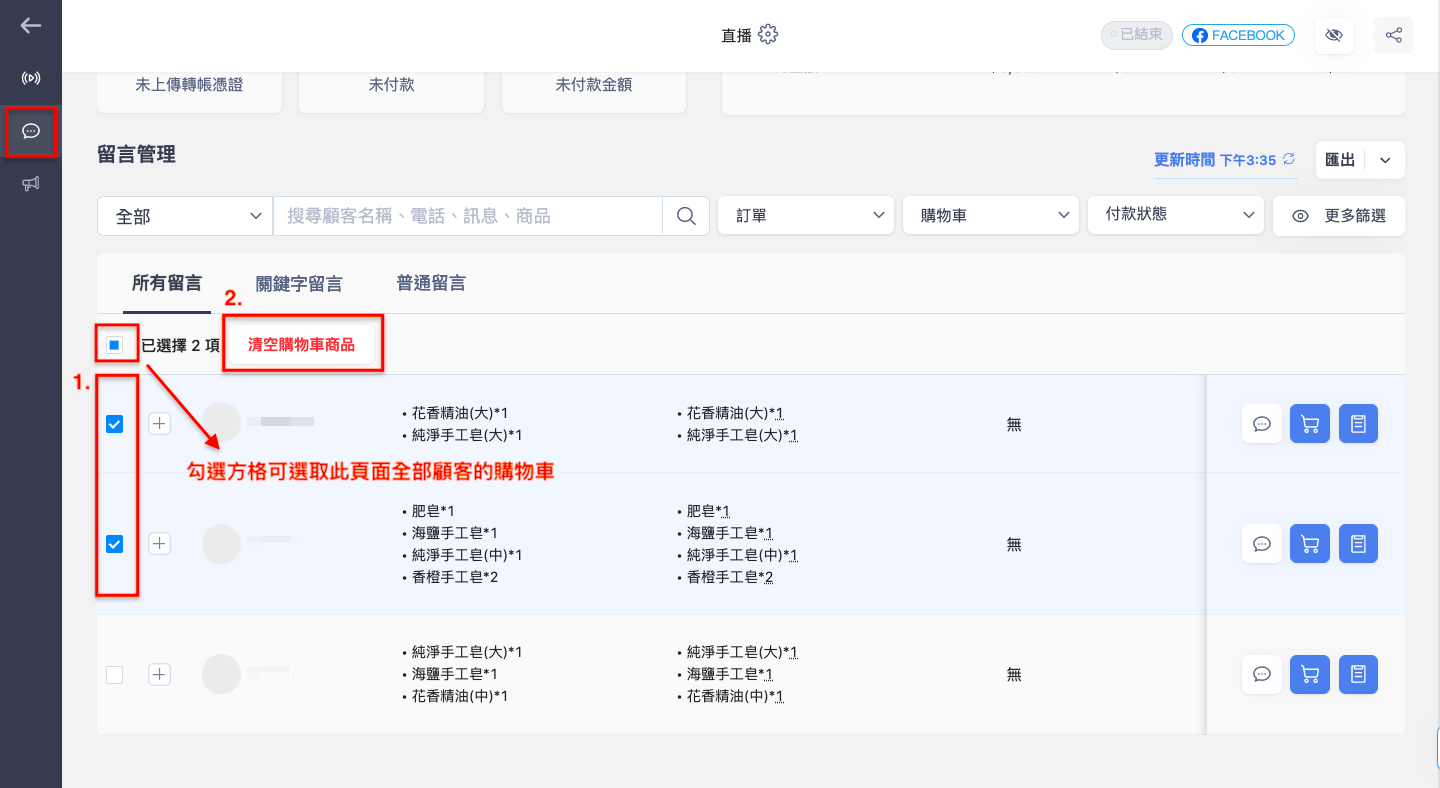
Task: Click the share icon at top right
Action: [1394, 36]
